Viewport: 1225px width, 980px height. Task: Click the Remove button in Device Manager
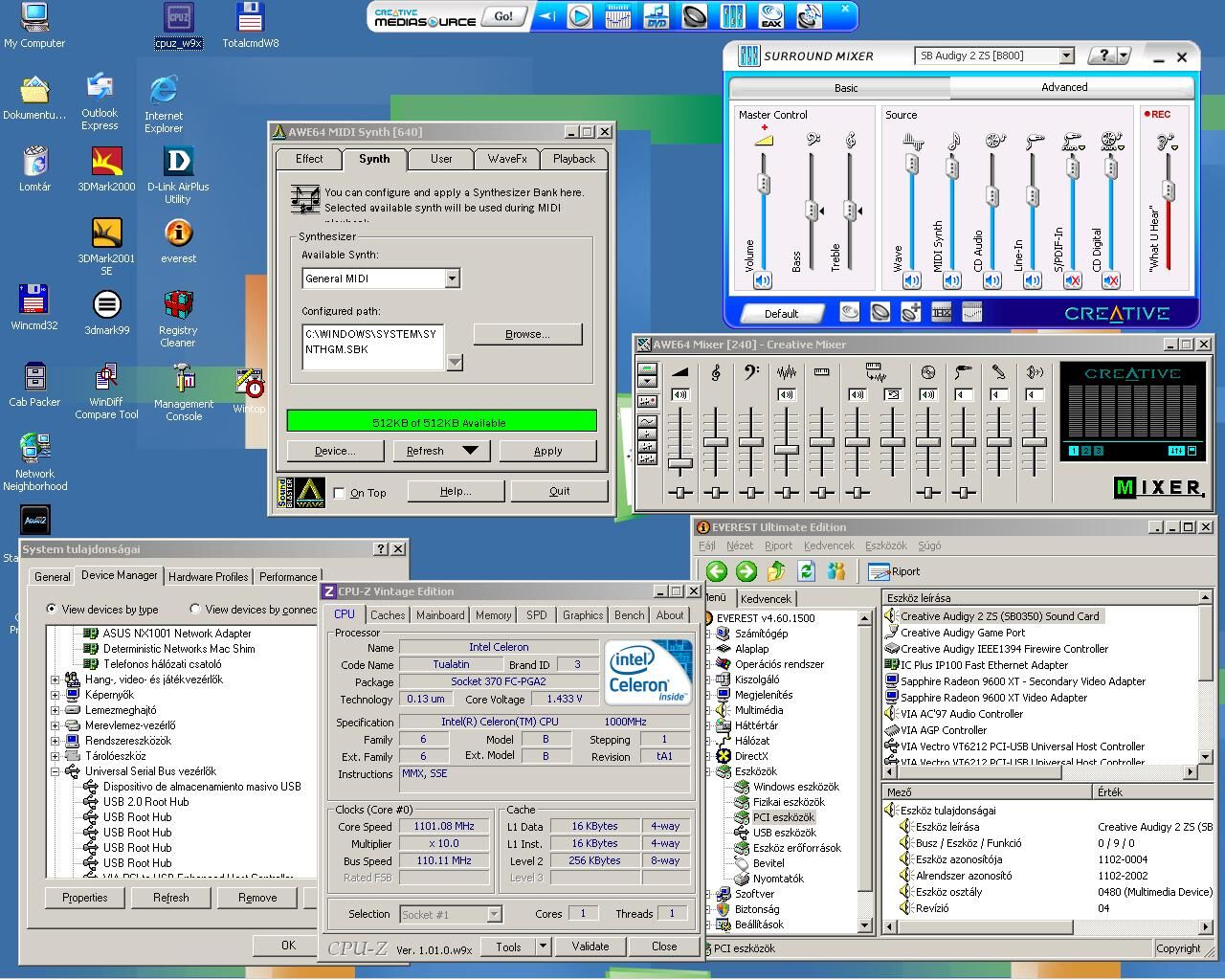pos(257,898)
